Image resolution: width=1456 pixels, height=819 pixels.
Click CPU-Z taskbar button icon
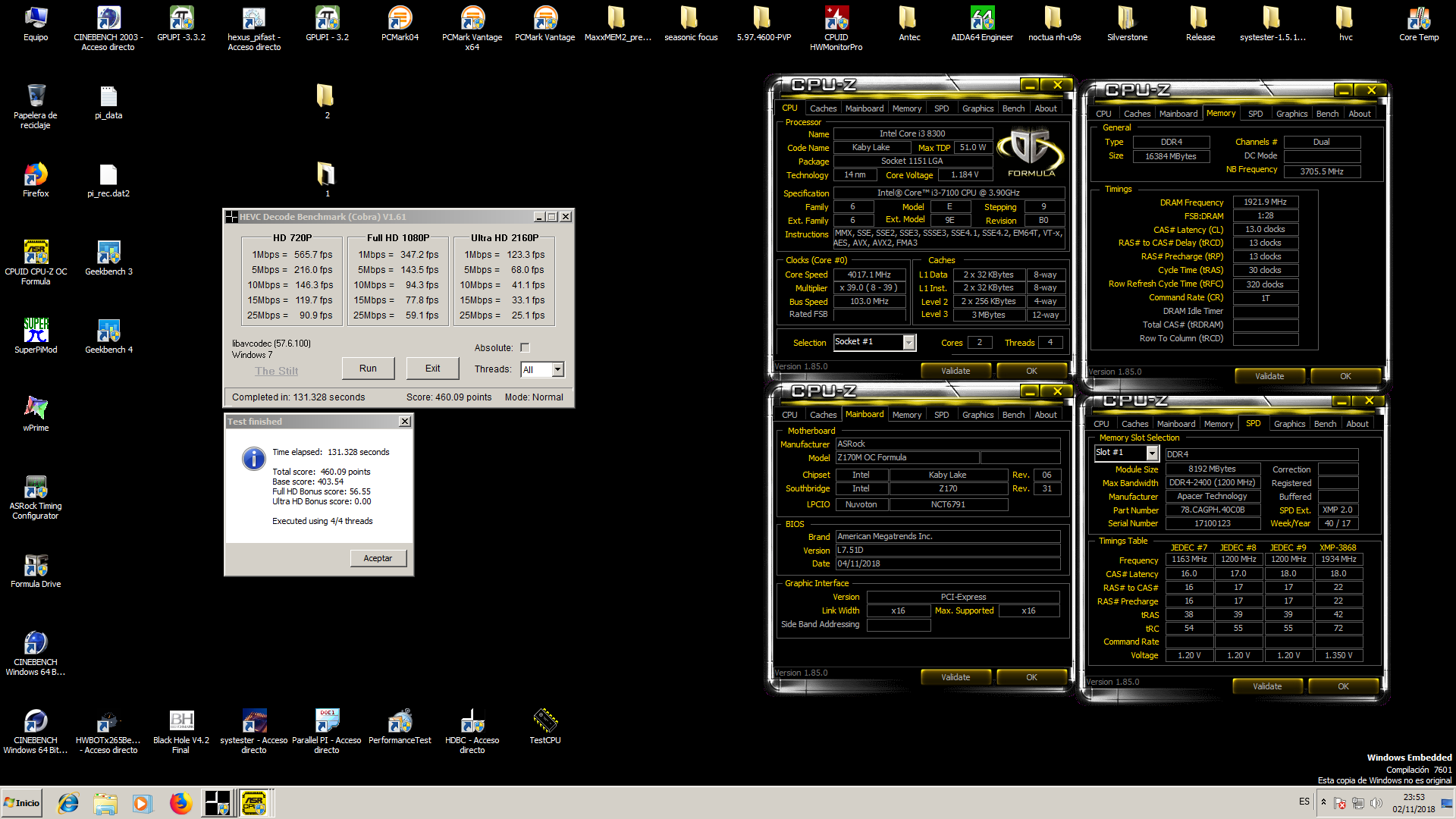(x=255, y=802)
